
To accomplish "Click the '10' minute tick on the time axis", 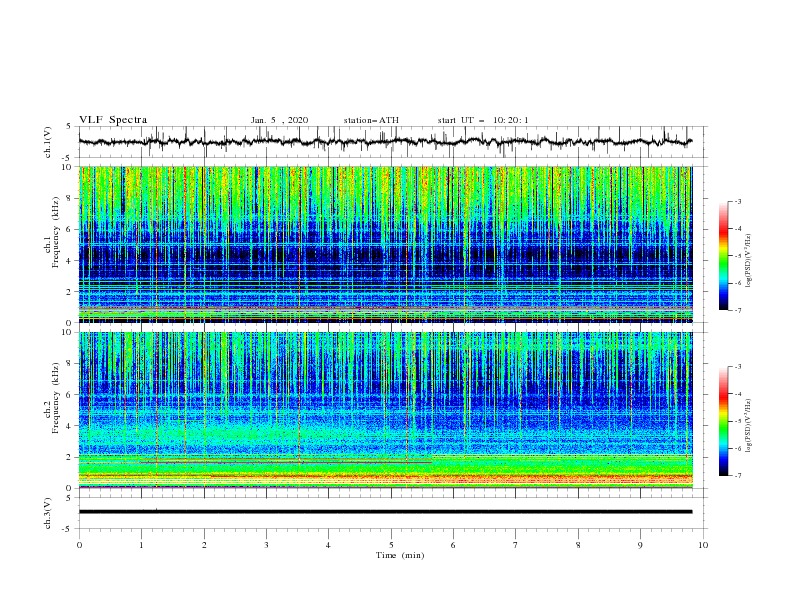I will pos(703,545).
